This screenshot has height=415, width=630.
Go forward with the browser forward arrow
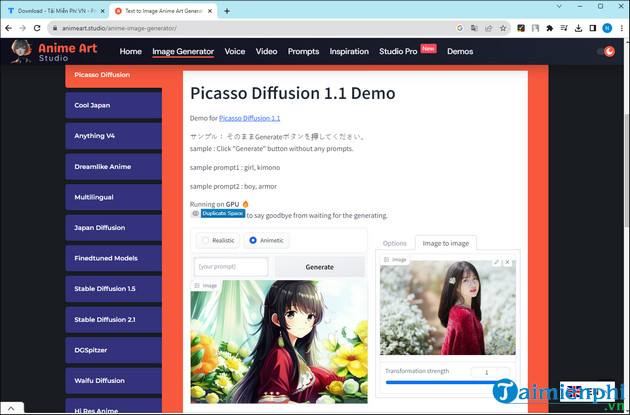click(23, 28)
